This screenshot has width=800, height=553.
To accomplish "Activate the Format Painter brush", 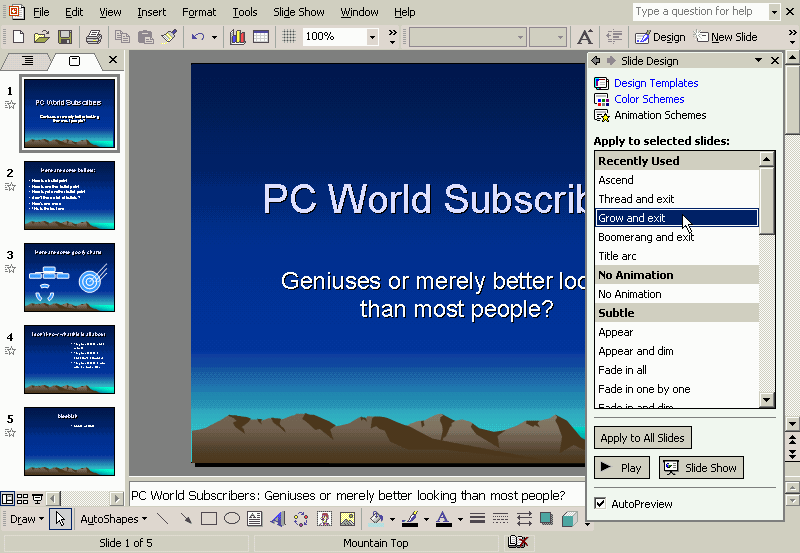I will (169, 37).
